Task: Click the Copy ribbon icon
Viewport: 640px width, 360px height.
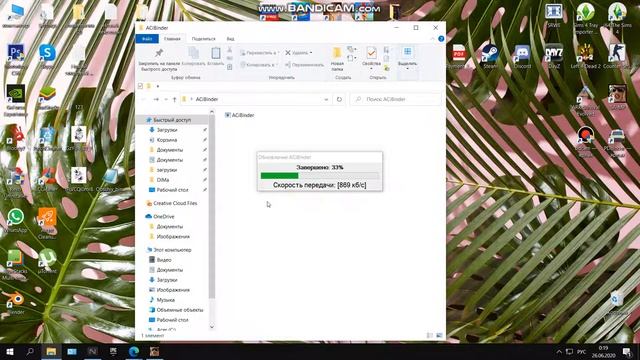Action: [193, 56]
